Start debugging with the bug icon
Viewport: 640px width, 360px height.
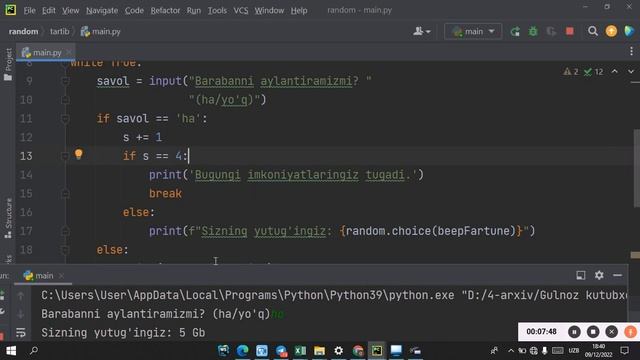click(533, 31)
